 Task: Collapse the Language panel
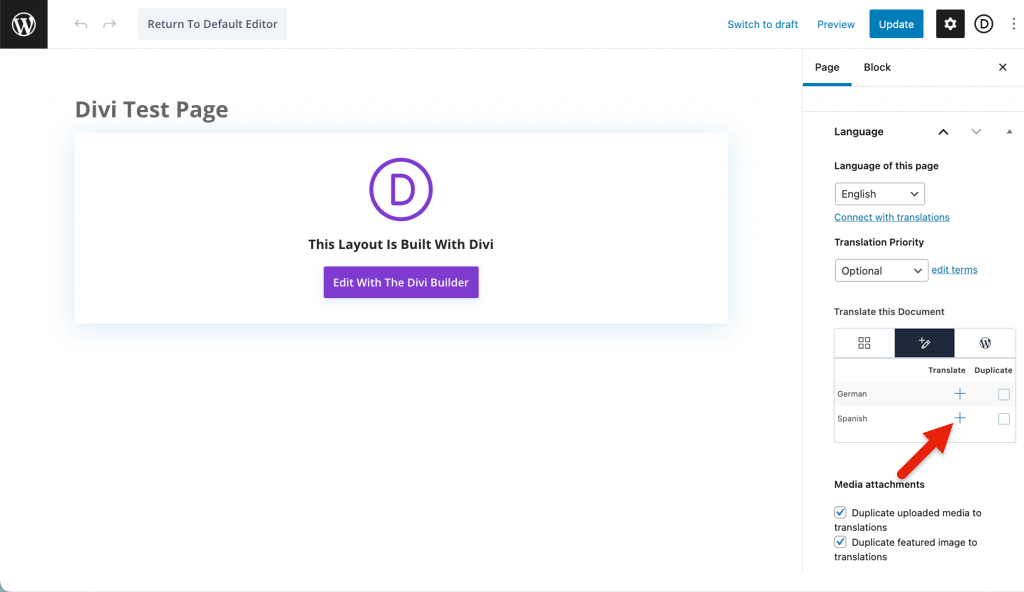pos(1009,132)
